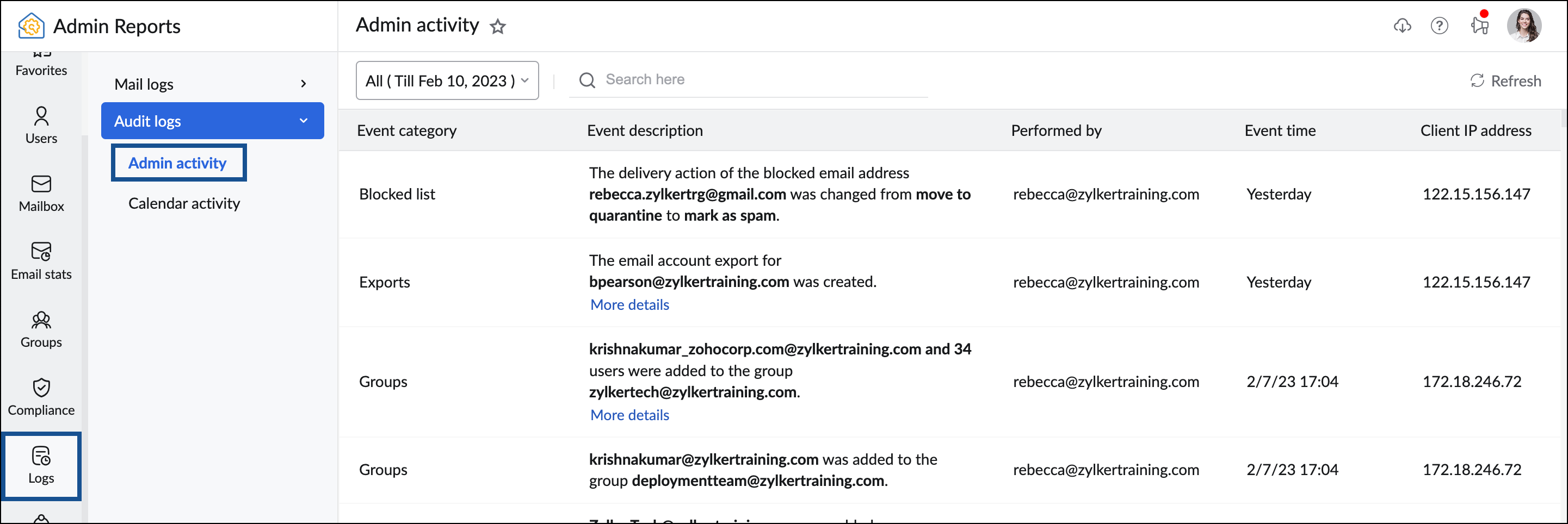Select the Admin activity menu item

176,163
